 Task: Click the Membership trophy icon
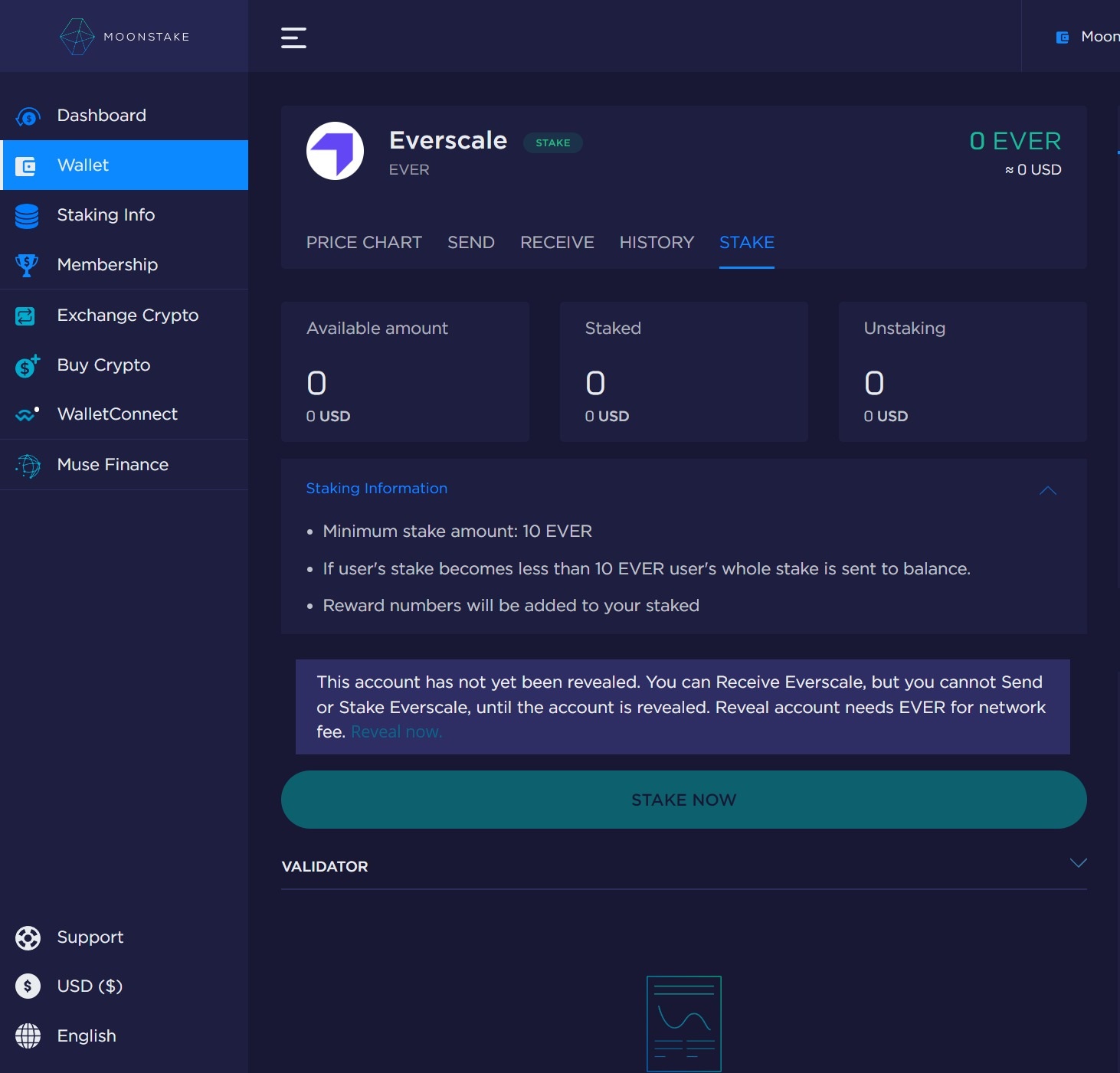[27, 265]
